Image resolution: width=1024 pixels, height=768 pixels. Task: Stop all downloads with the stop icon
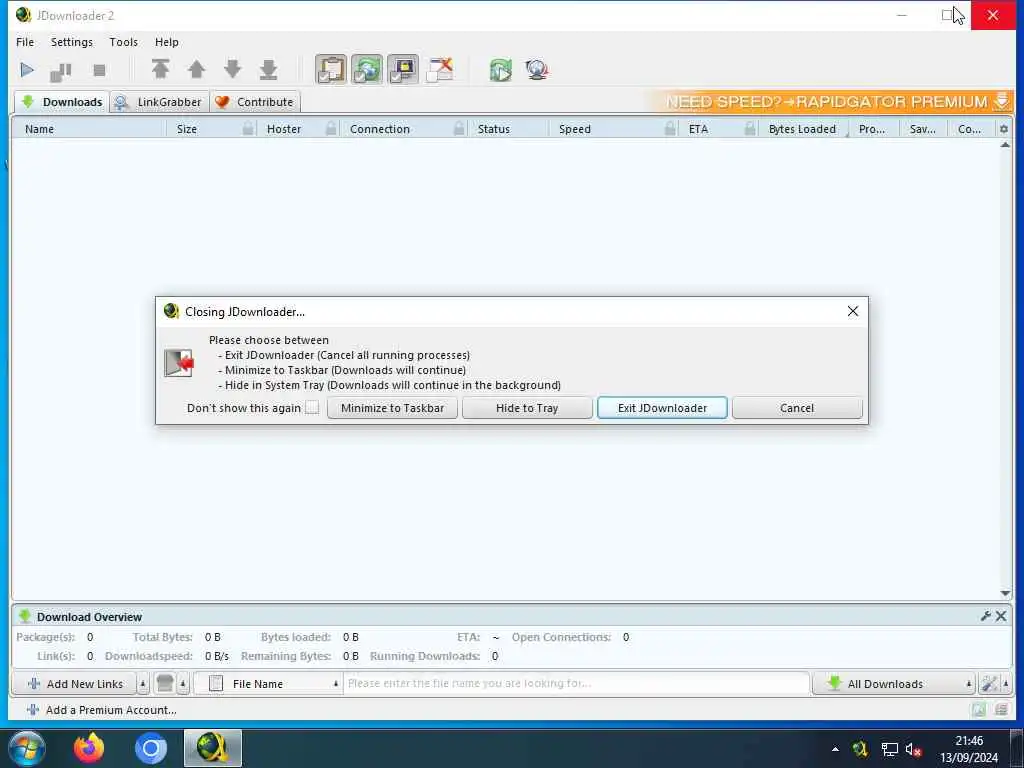(x=99, y=70)
